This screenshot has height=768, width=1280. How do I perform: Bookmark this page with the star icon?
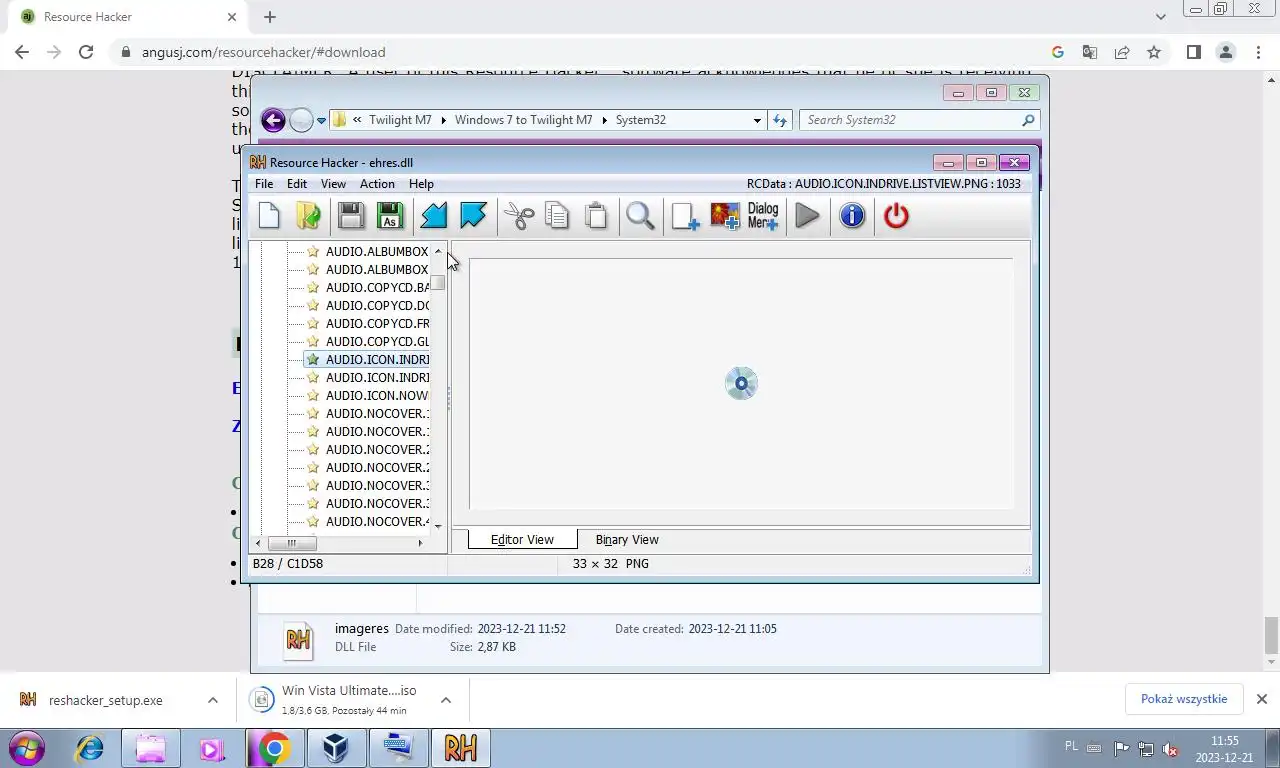point(1154,52)
